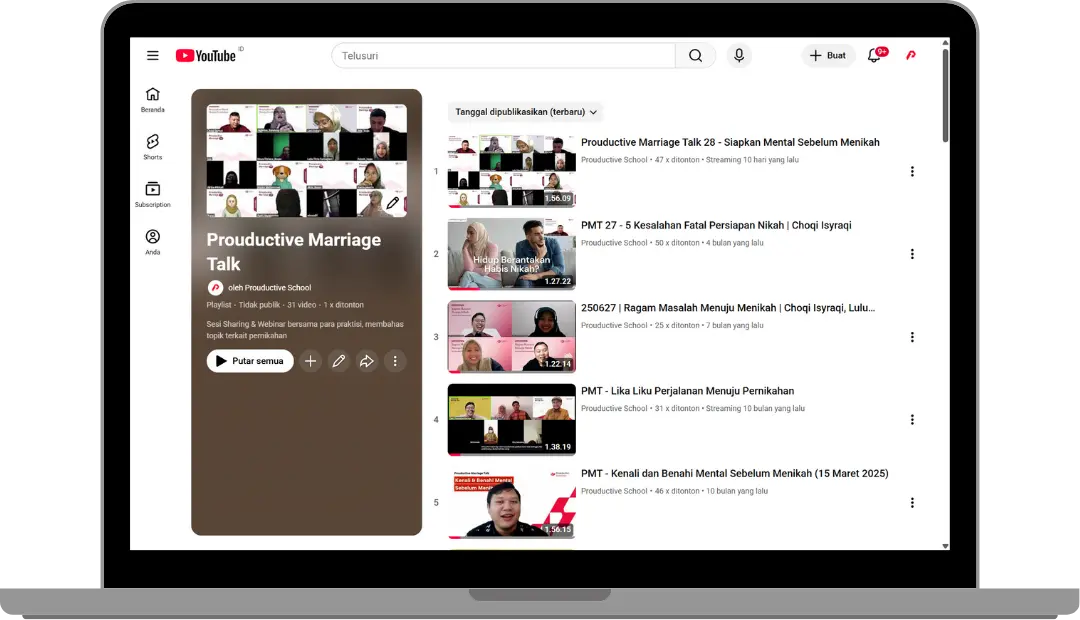Open Subscription in sidebar

click(x=153, y=194)
